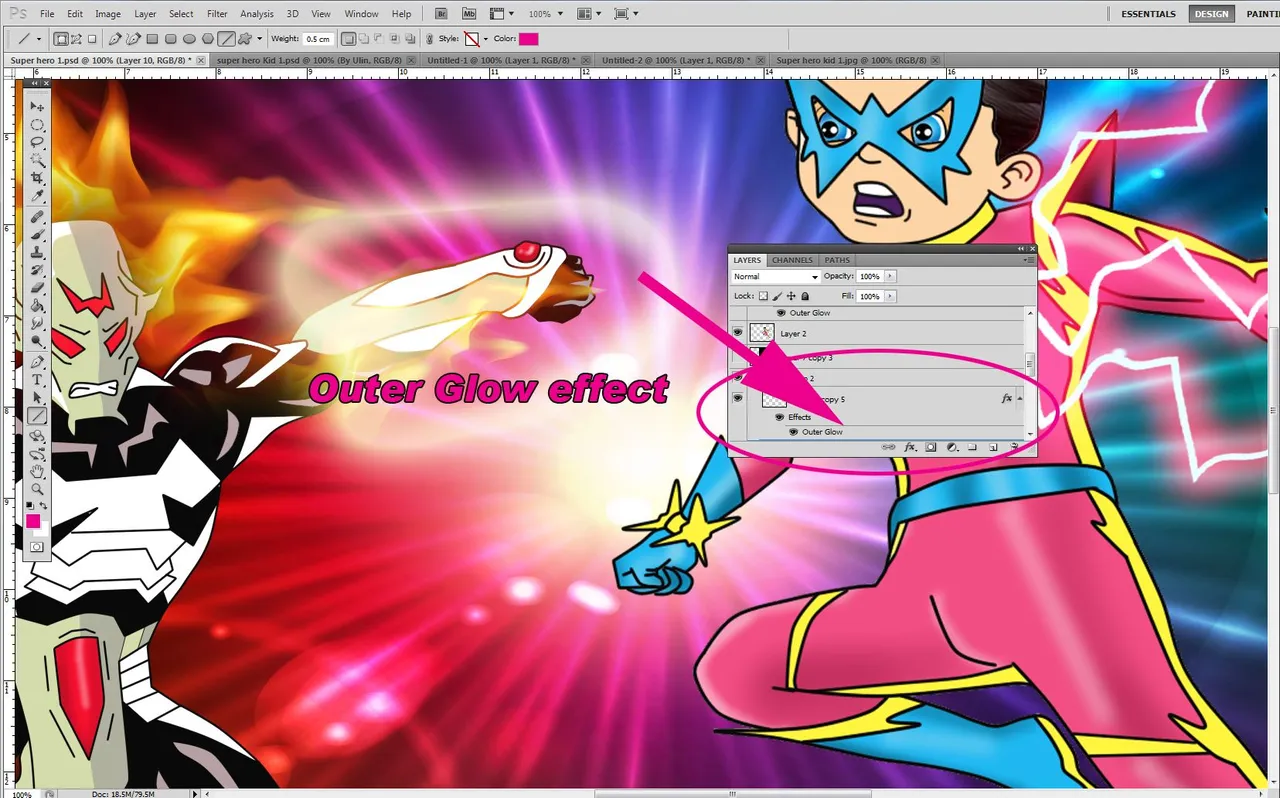
Task: Enable Shape layers mode in options bar
Action: [61, 39]
